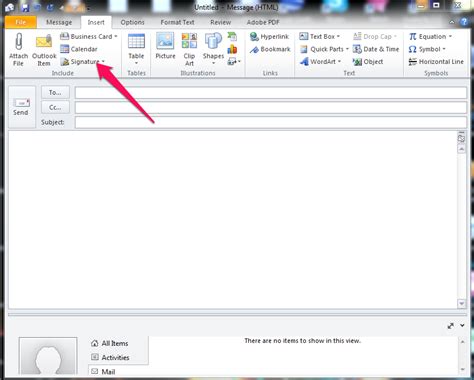The image size is (474, 380).
Task: Open the File tab
Action: pyautogui.click(x=20, y=22)
